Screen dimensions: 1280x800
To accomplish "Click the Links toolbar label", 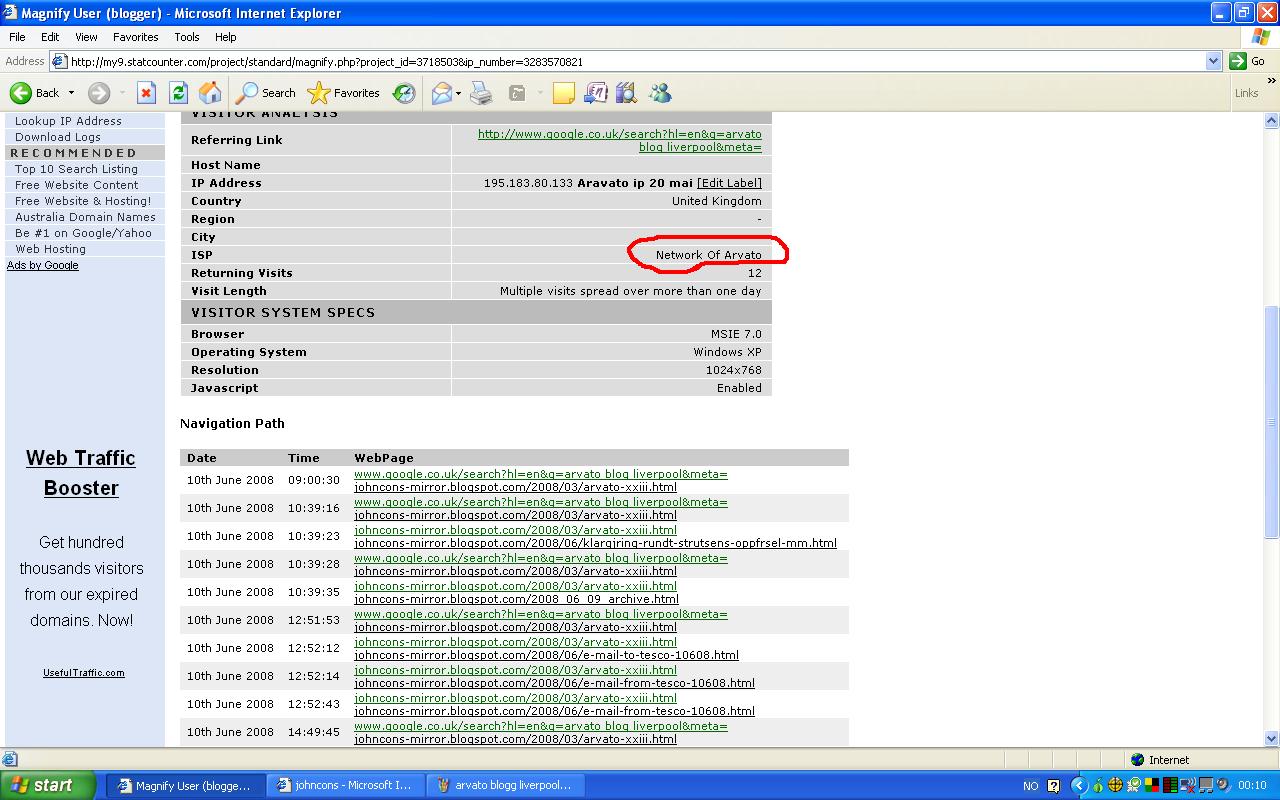I will [1246, 93].
